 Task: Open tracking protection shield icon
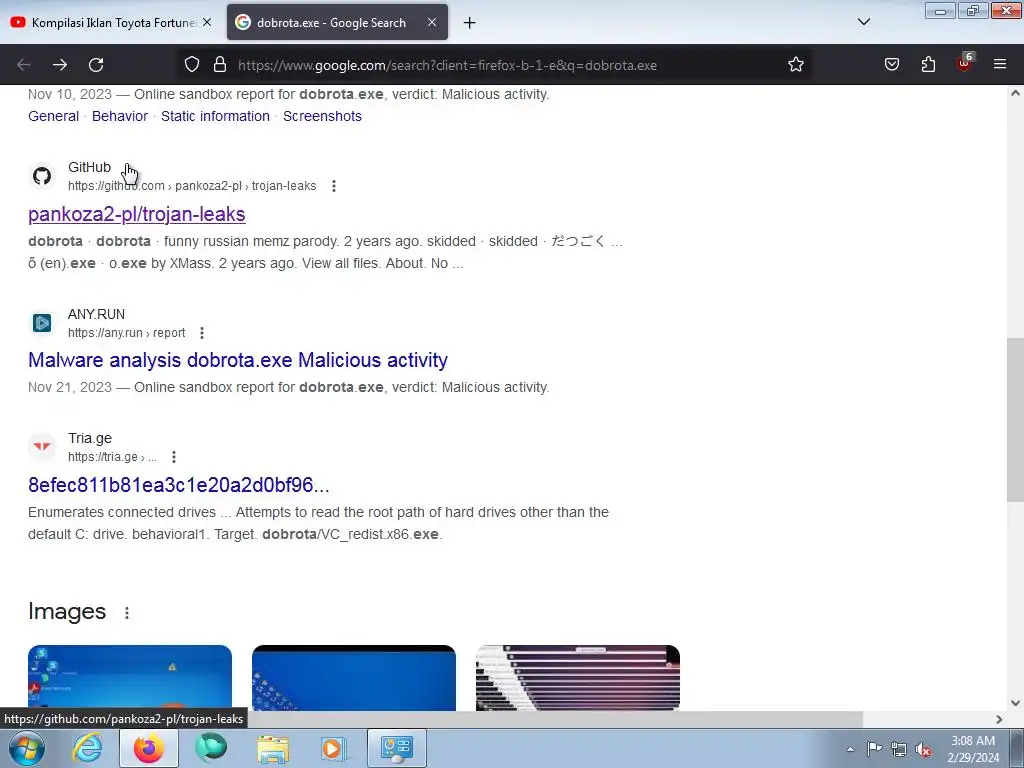(191, 65)
